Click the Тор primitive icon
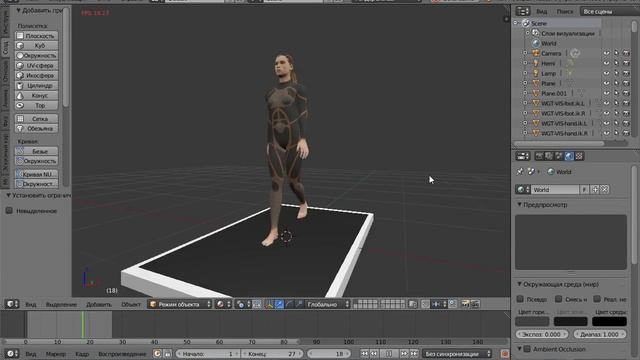The width and height of the screenshot is (640, 360). pos(20,105)
